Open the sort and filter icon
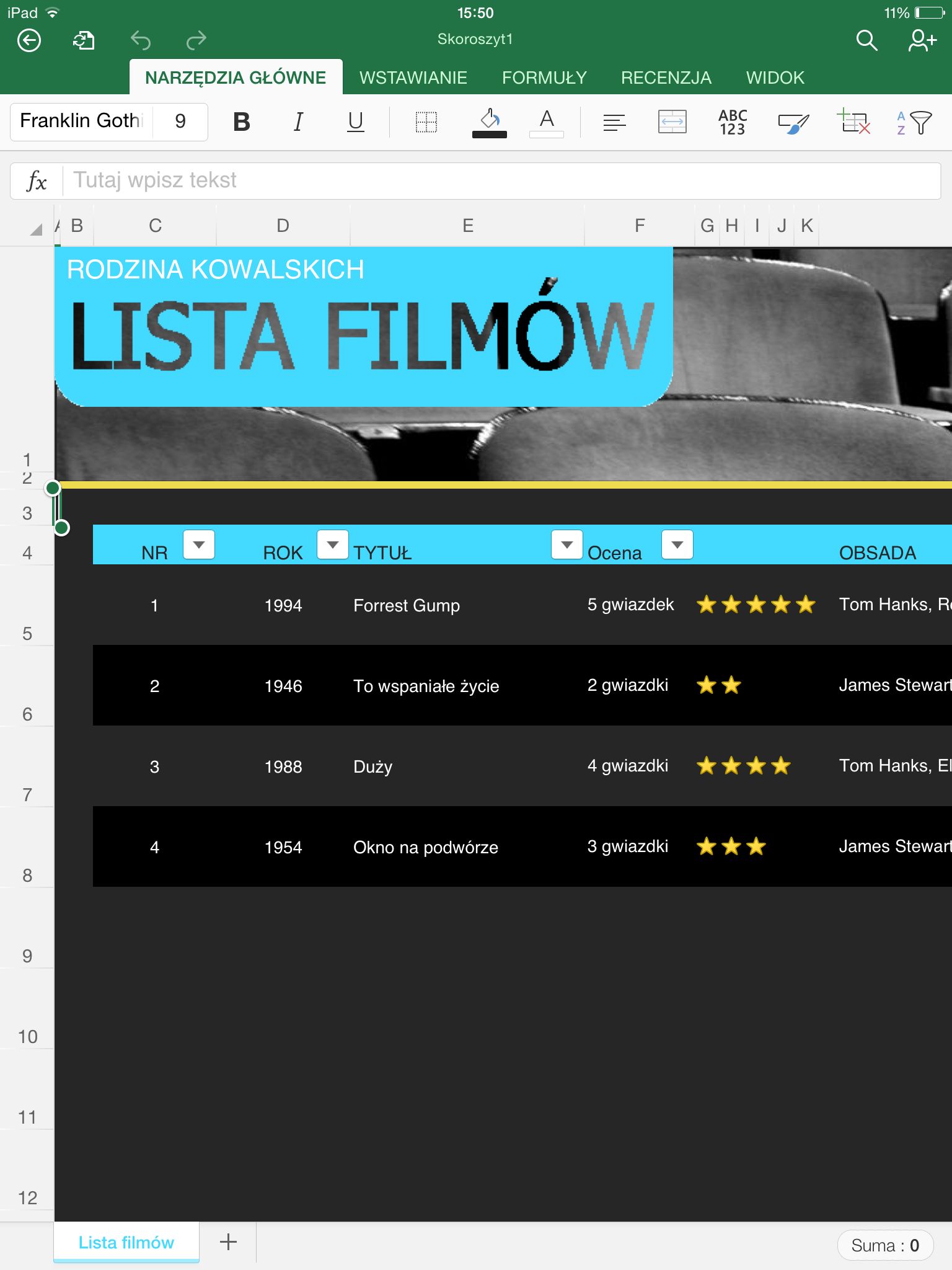Screen dimensions: 952x1270 (x=914, y=122)
